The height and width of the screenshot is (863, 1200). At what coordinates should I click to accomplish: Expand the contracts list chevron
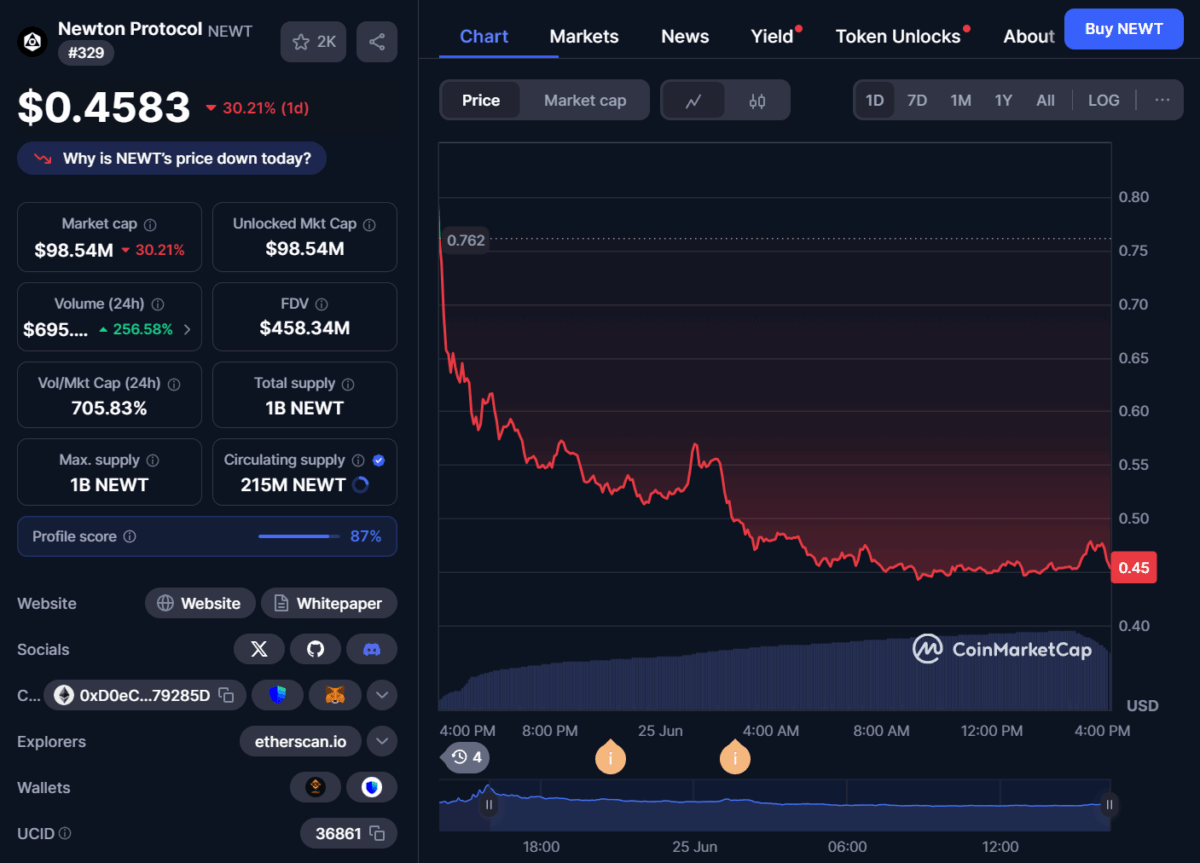click(382, 695)
